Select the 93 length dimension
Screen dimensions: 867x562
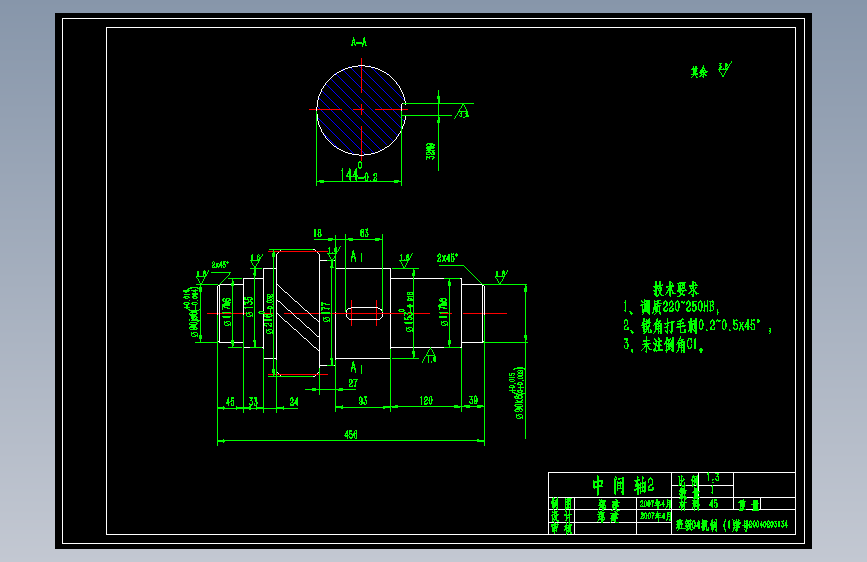pyautogui.click(x=363, y=400)
